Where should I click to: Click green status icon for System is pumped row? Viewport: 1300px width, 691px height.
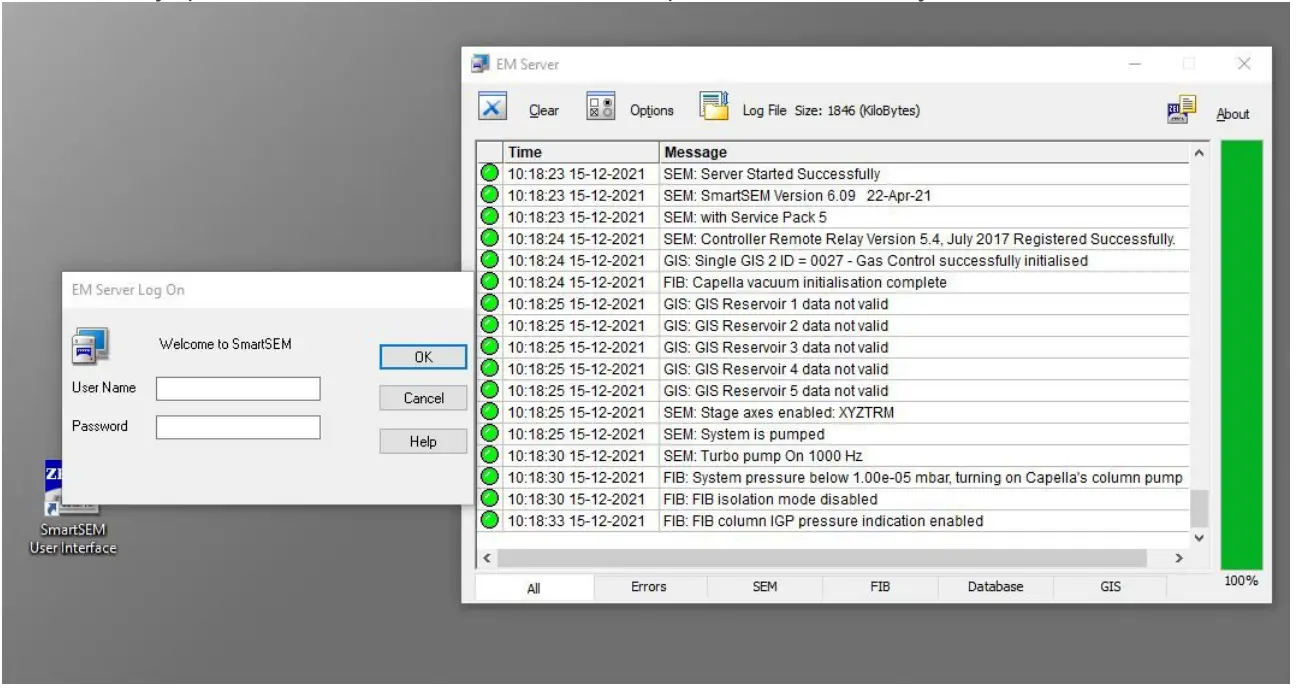489,434
